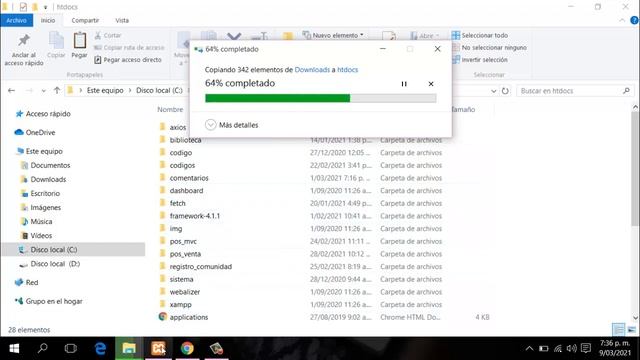The image size is (640, 360).
Task: Pause the copy operation
Action: (404, 84)
